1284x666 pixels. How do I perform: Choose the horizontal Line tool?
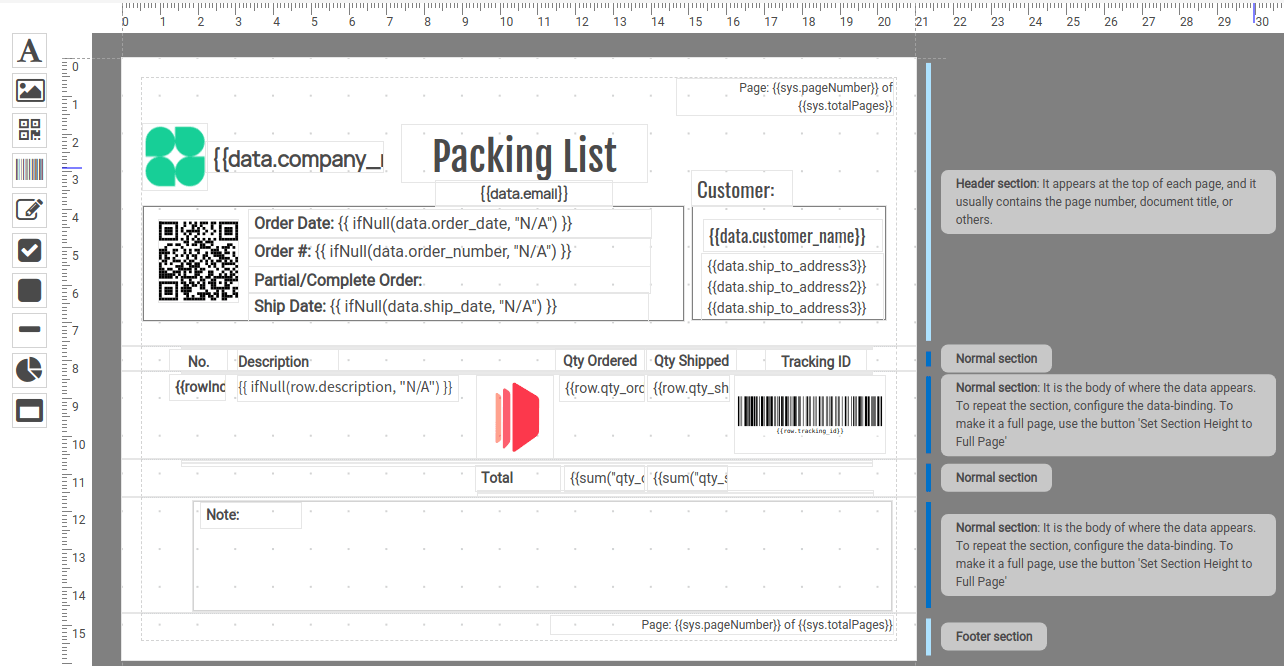tap(30, 329)
